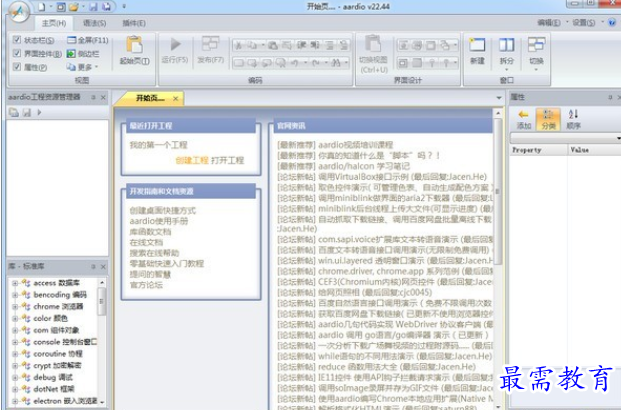Click the cut scissors icon in 编码 group
The image size is (621, 410).
[x=238, y=46]
